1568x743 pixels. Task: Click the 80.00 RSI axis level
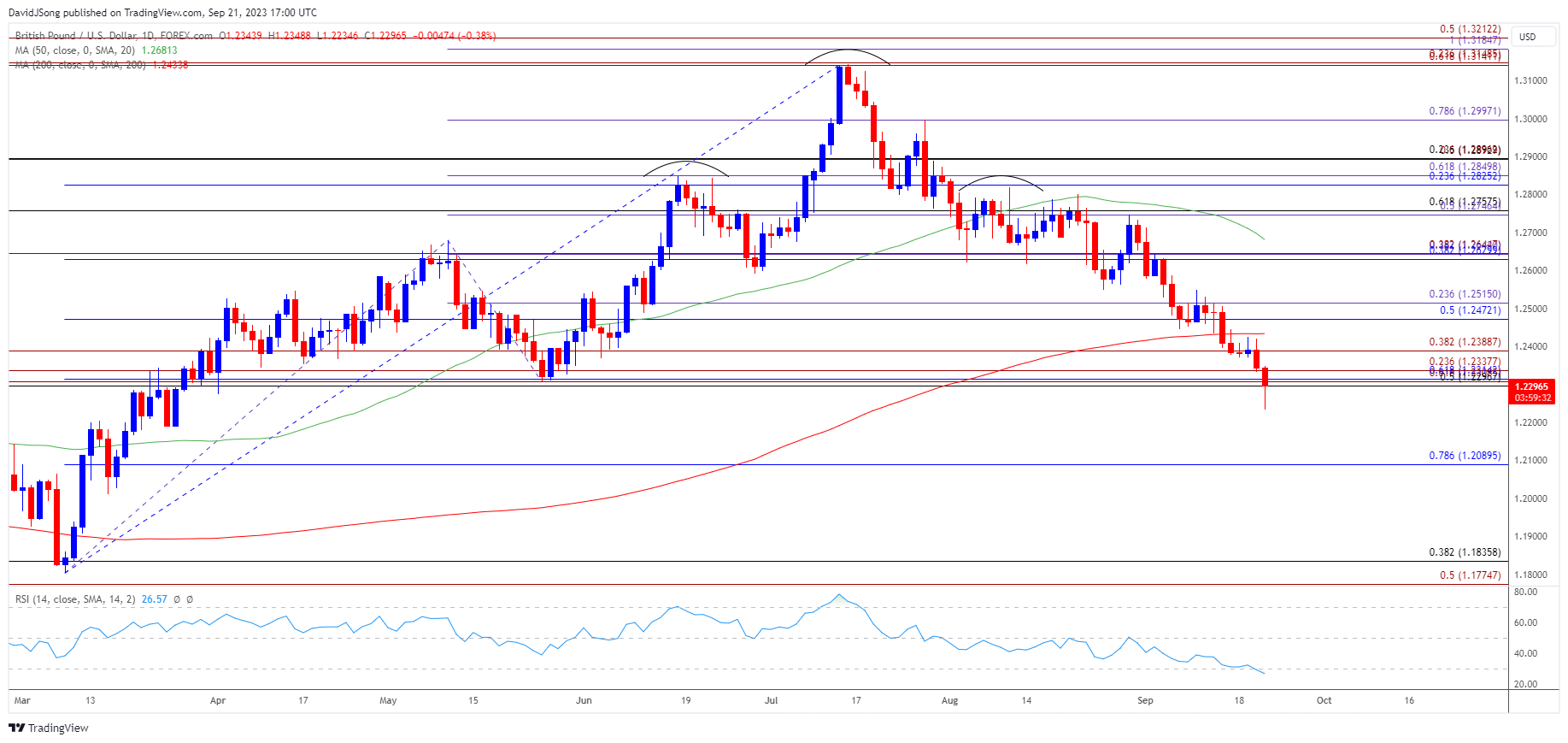coord(1525,592)
